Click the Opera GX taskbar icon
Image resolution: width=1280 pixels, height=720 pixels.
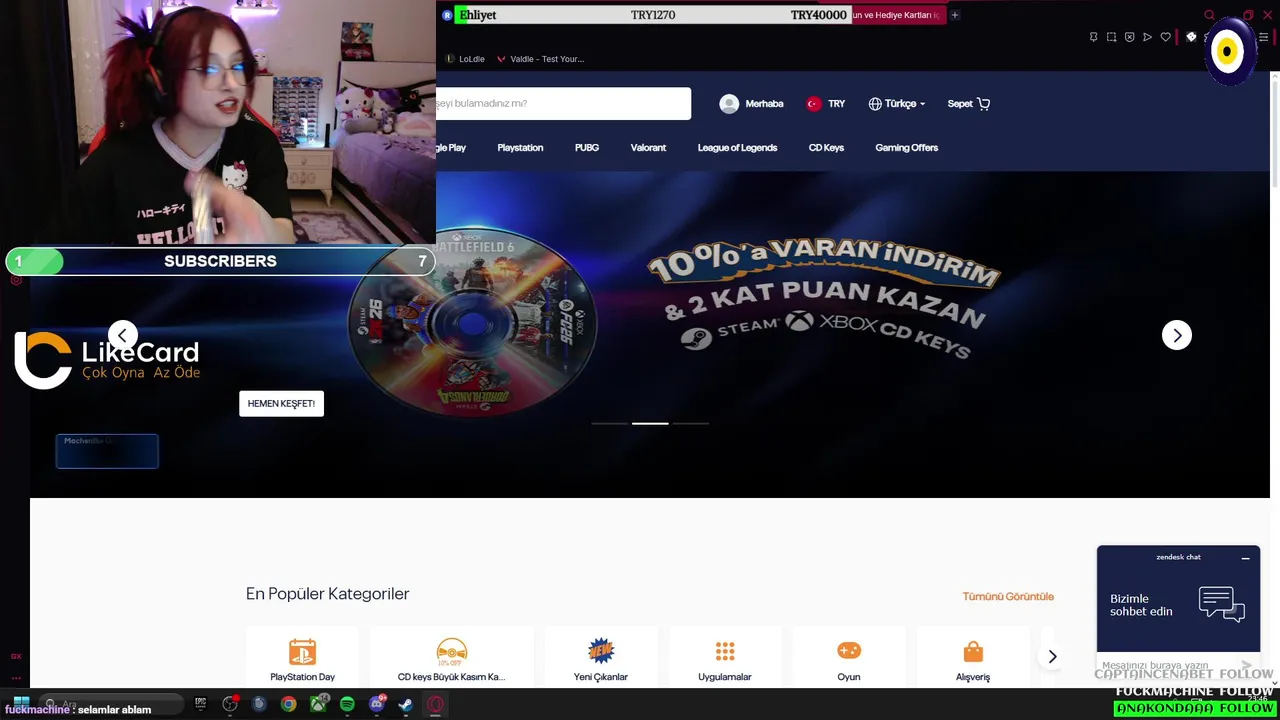point(435,704)
